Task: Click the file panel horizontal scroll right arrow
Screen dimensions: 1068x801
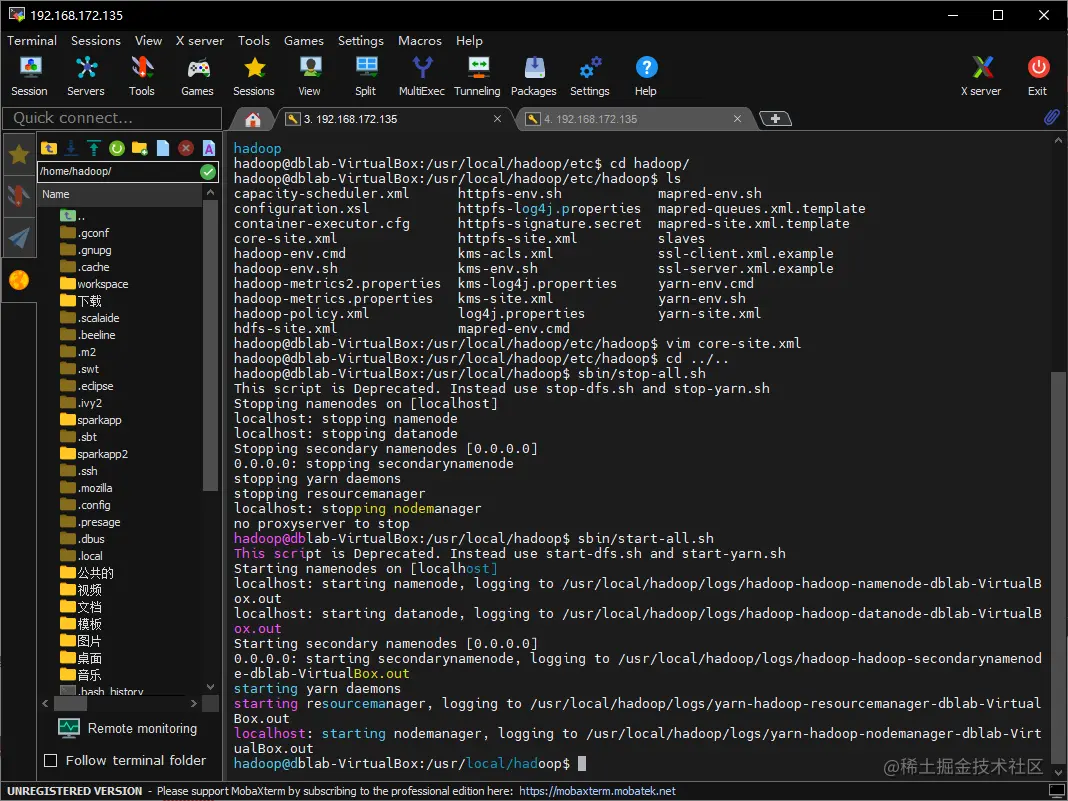Action: tap(194, 703)
